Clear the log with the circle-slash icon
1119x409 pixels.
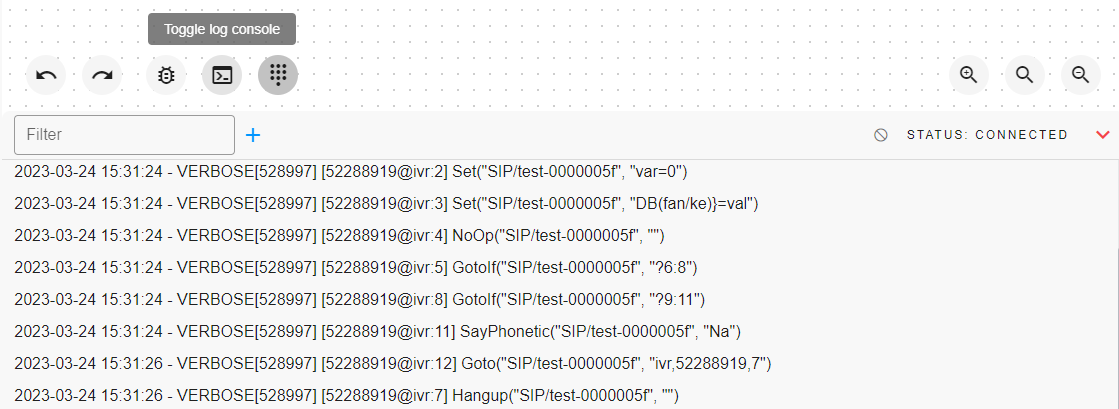click(x=880, y=135)
